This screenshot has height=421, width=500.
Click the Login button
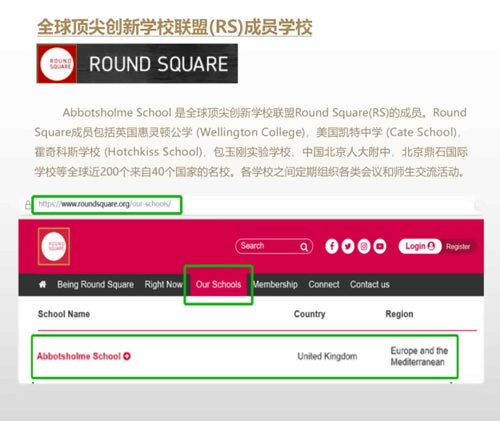pos(420,246)
